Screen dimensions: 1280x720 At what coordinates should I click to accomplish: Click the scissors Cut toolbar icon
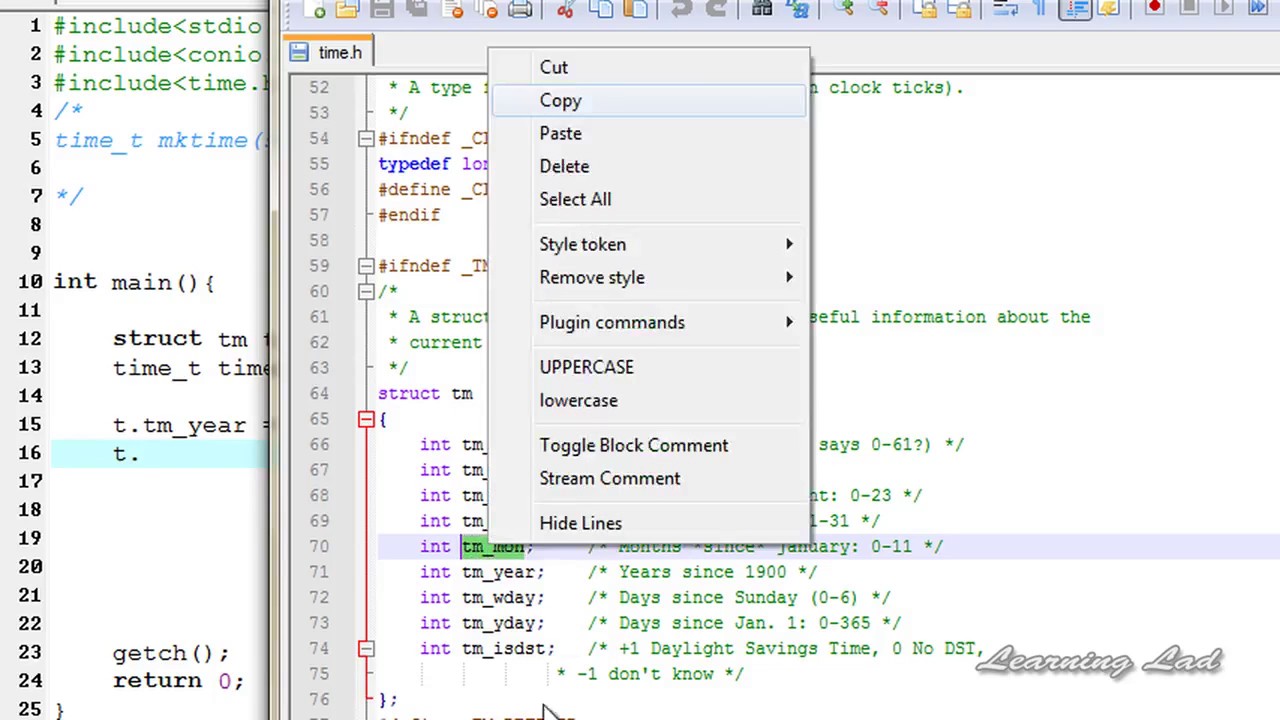(x=567, y=9)
